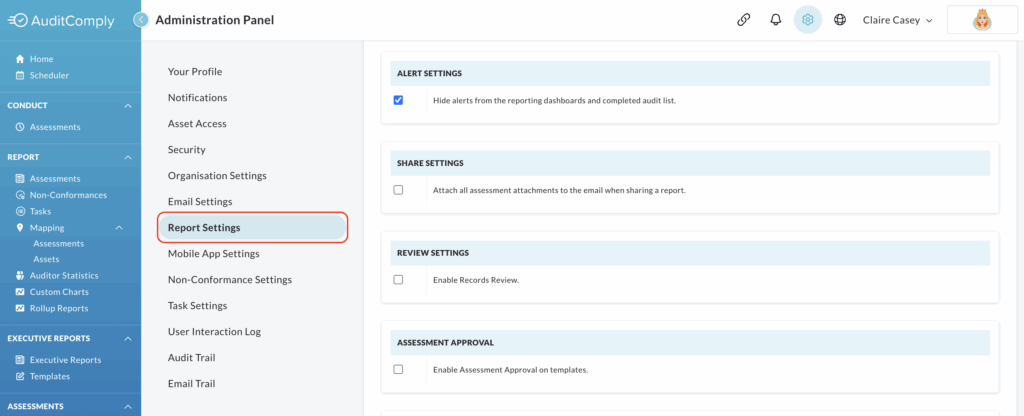
Task: Open the Claire Casey user dropdown
Action: point(897,20)
